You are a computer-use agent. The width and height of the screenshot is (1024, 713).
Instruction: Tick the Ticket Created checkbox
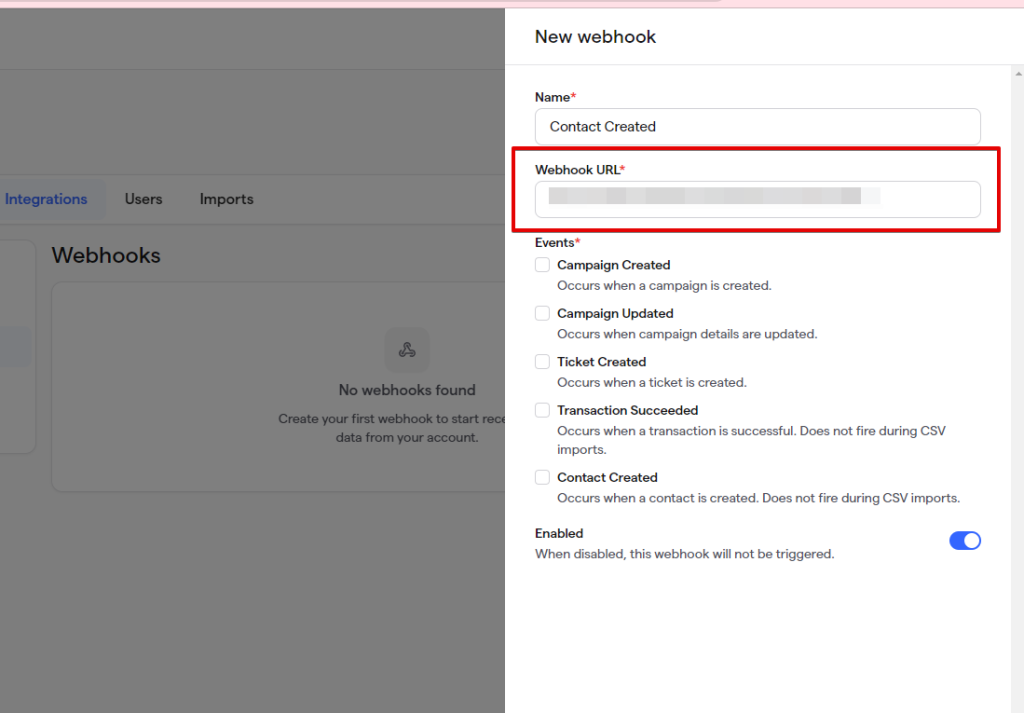[542, 362]
